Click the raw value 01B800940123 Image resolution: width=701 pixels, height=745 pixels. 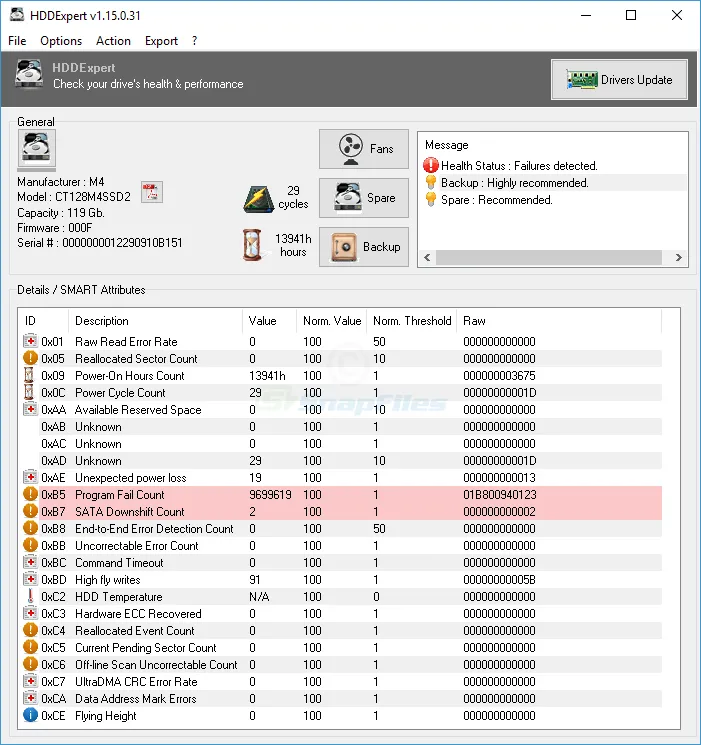(499, 495)
